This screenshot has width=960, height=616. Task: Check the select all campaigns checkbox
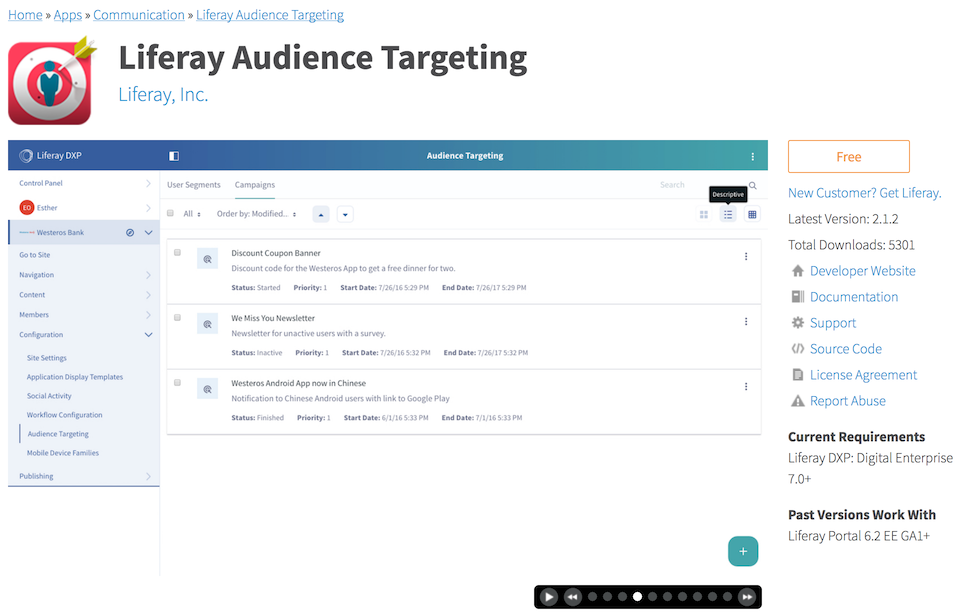pyautogui.click(x=170, y=213)
